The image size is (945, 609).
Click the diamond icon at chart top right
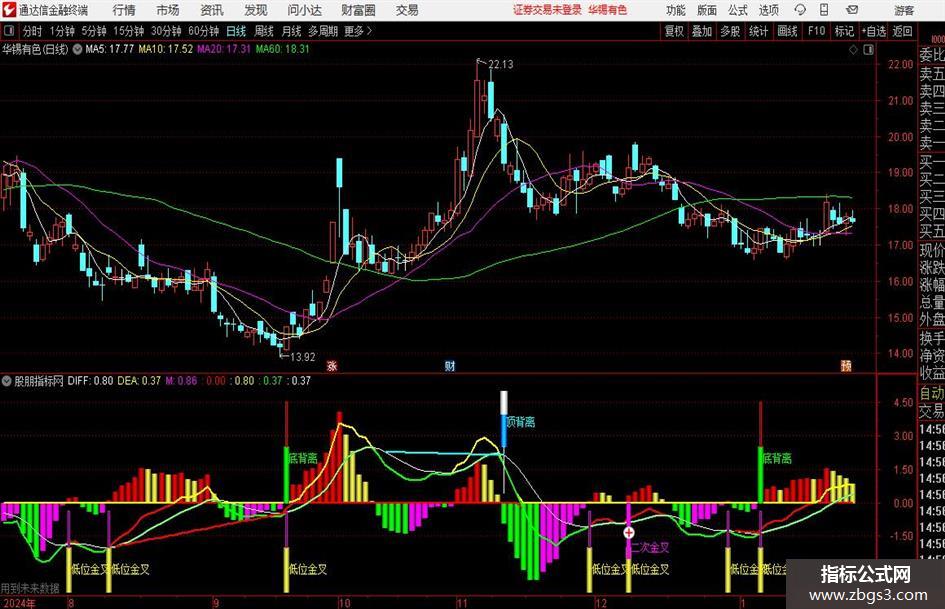[853, 50]
